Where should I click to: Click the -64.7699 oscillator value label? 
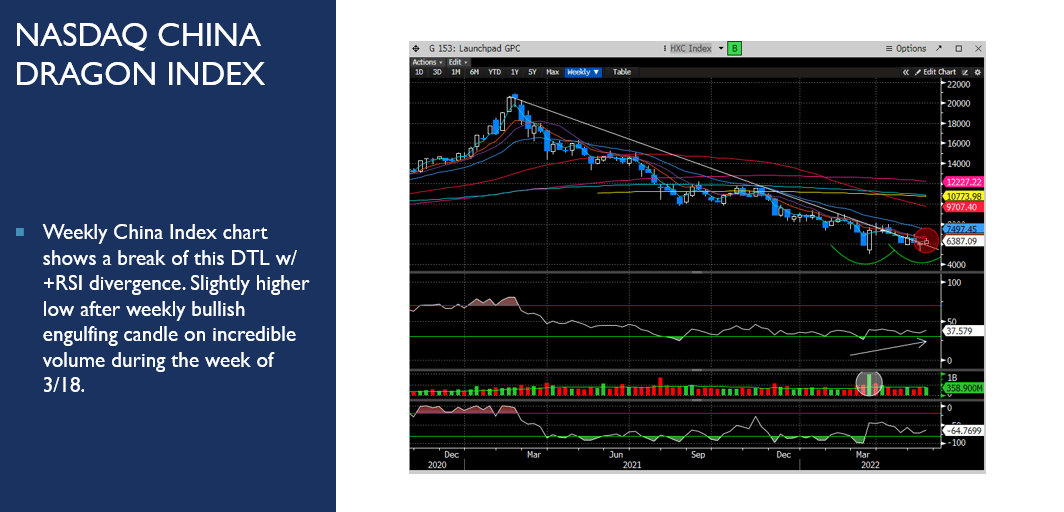964,431
